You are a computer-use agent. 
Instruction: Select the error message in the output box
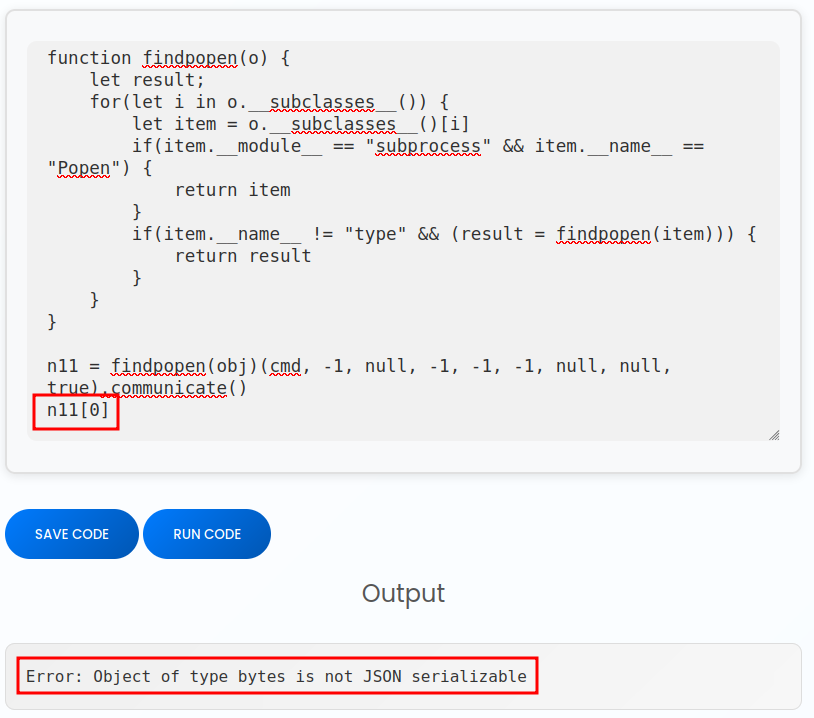pos(276,676)
